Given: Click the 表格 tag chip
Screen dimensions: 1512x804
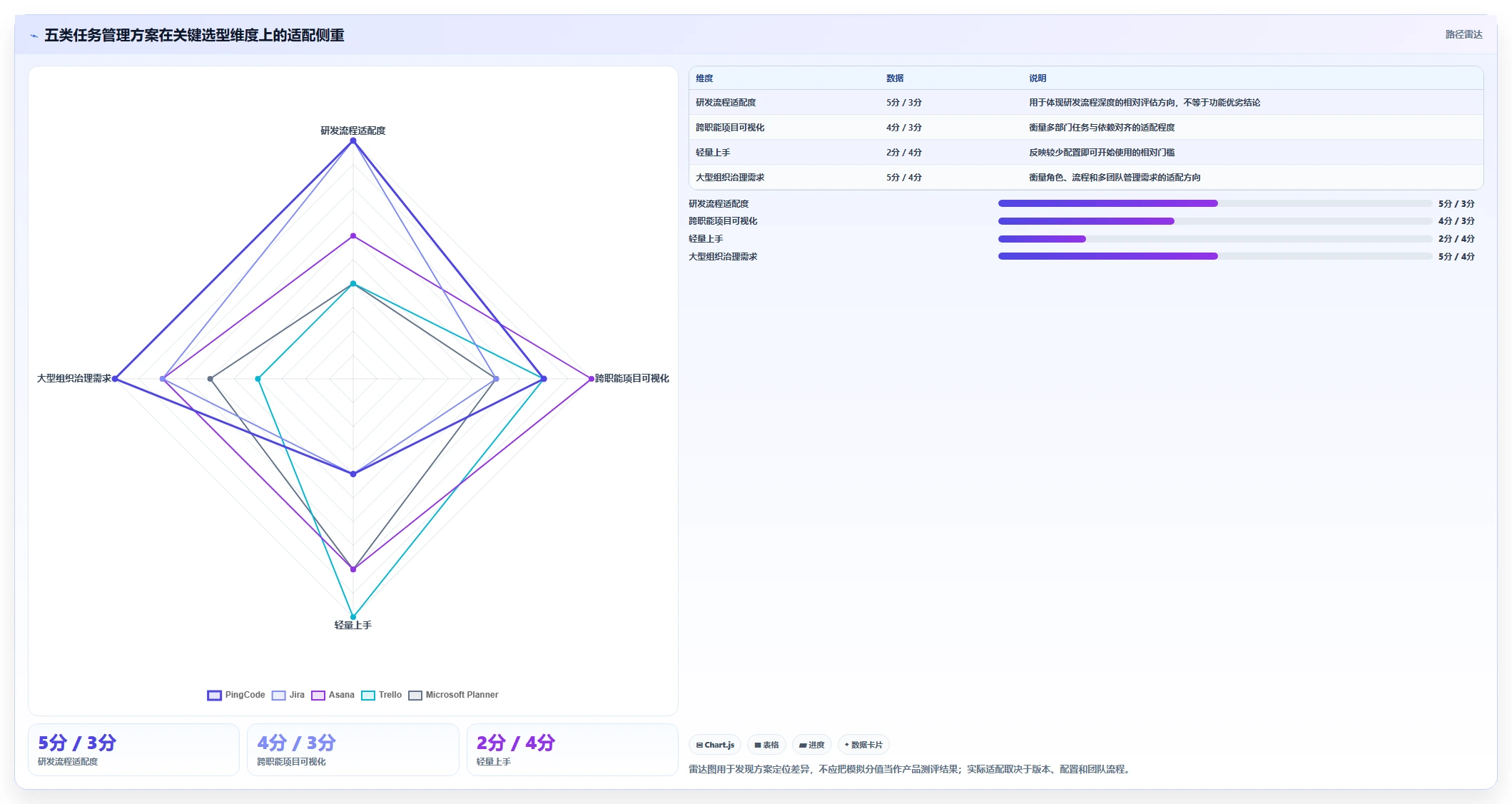Looking at the screenshot, I should pyautogui.click(x=766, y=745).
